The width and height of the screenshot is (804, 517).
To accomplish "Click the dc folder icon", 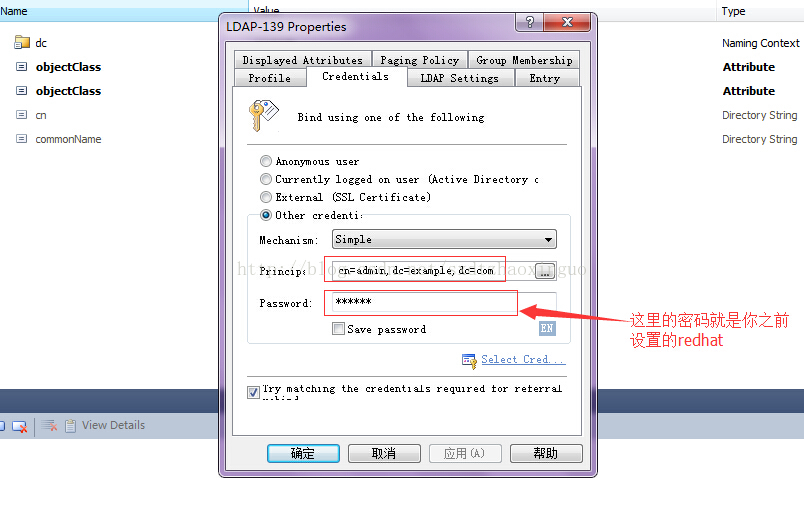I will (x=22, y=43).
